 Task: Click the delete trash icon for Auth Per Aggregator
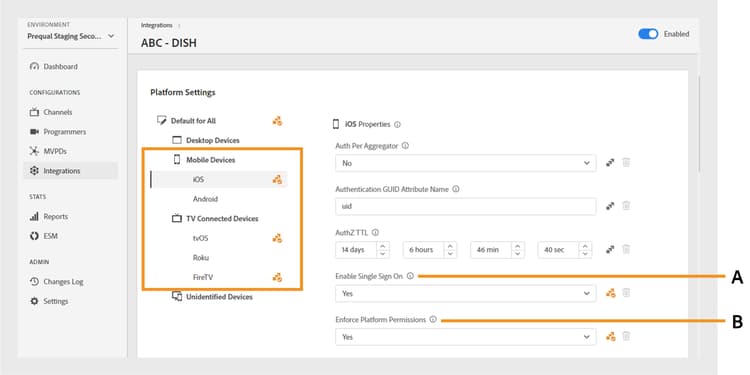(626, 163)
